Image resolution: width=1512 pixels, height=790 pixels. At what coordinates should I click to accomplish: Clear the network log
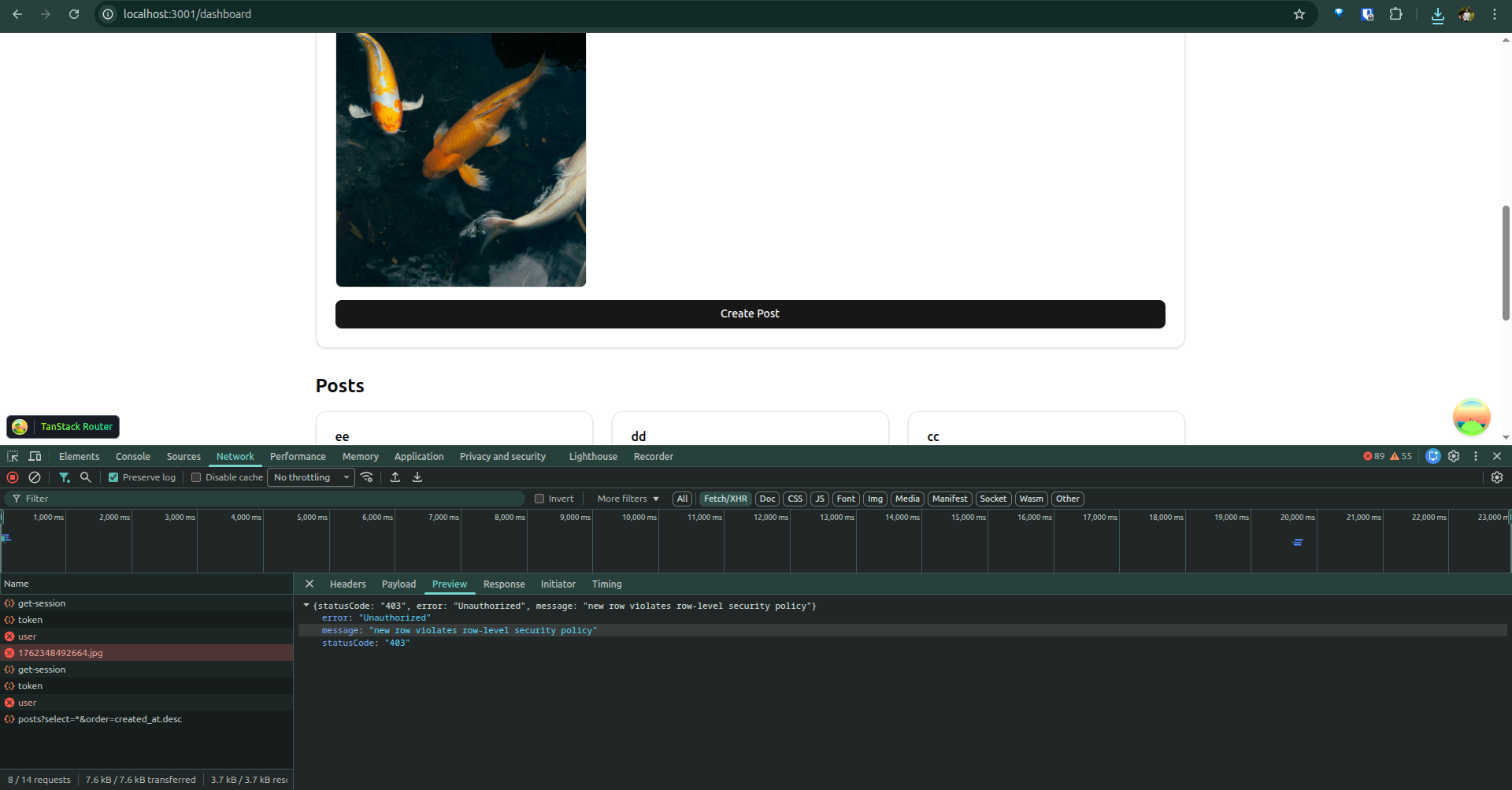[x=35, y=477]
